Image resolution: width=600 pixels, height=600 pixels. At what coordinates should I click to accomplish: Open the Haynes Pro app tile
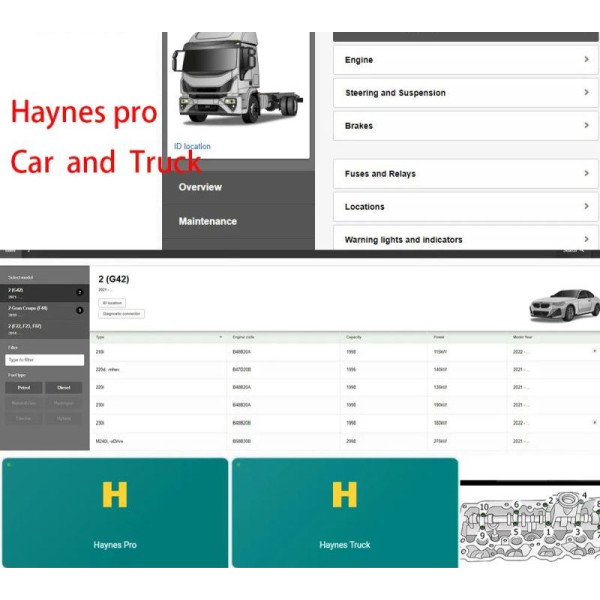[115, 512]
